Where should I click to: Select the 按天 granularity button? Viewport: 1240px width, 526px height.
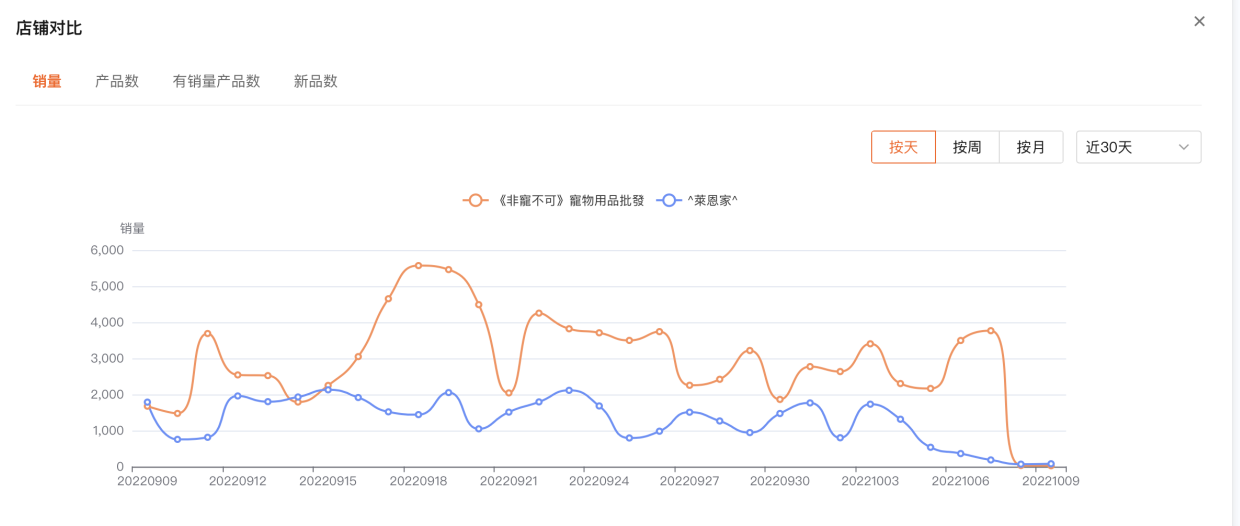pyautogui.click(x=903, y=147)
